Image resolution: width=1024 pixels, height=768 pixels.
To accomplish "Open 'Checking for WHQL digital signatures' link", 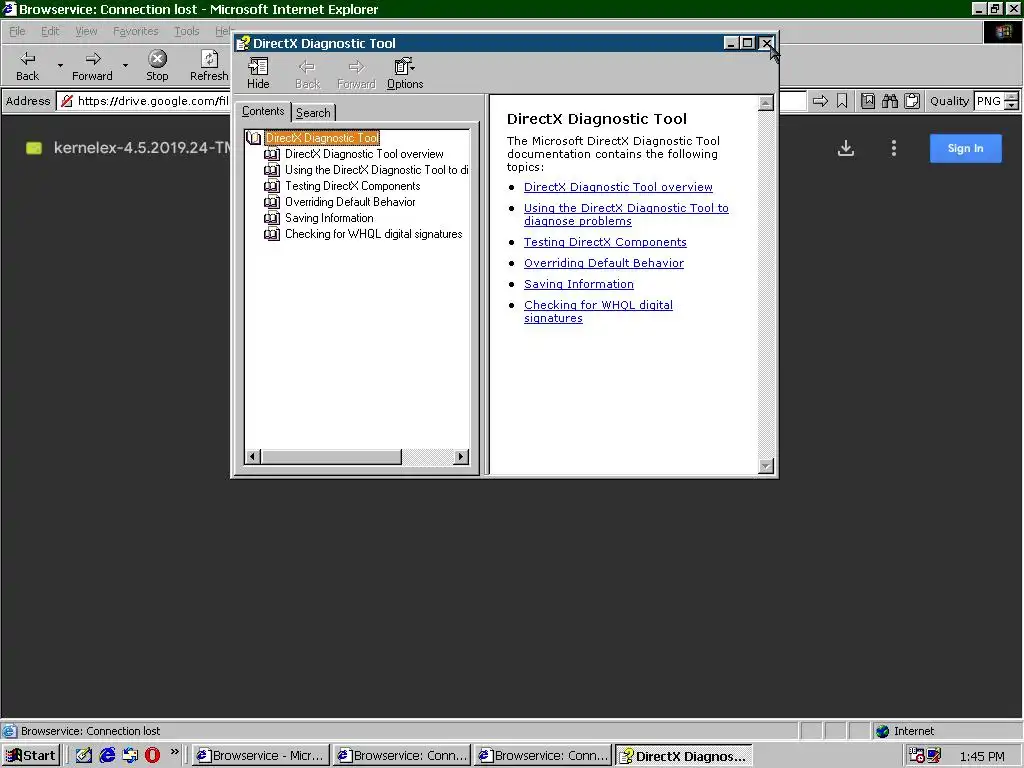I will [x=598, y=312].
